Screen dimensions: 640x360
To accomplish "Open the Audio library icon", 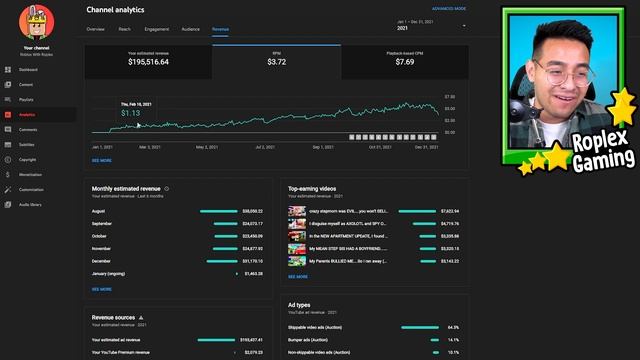I will (8, 204).
